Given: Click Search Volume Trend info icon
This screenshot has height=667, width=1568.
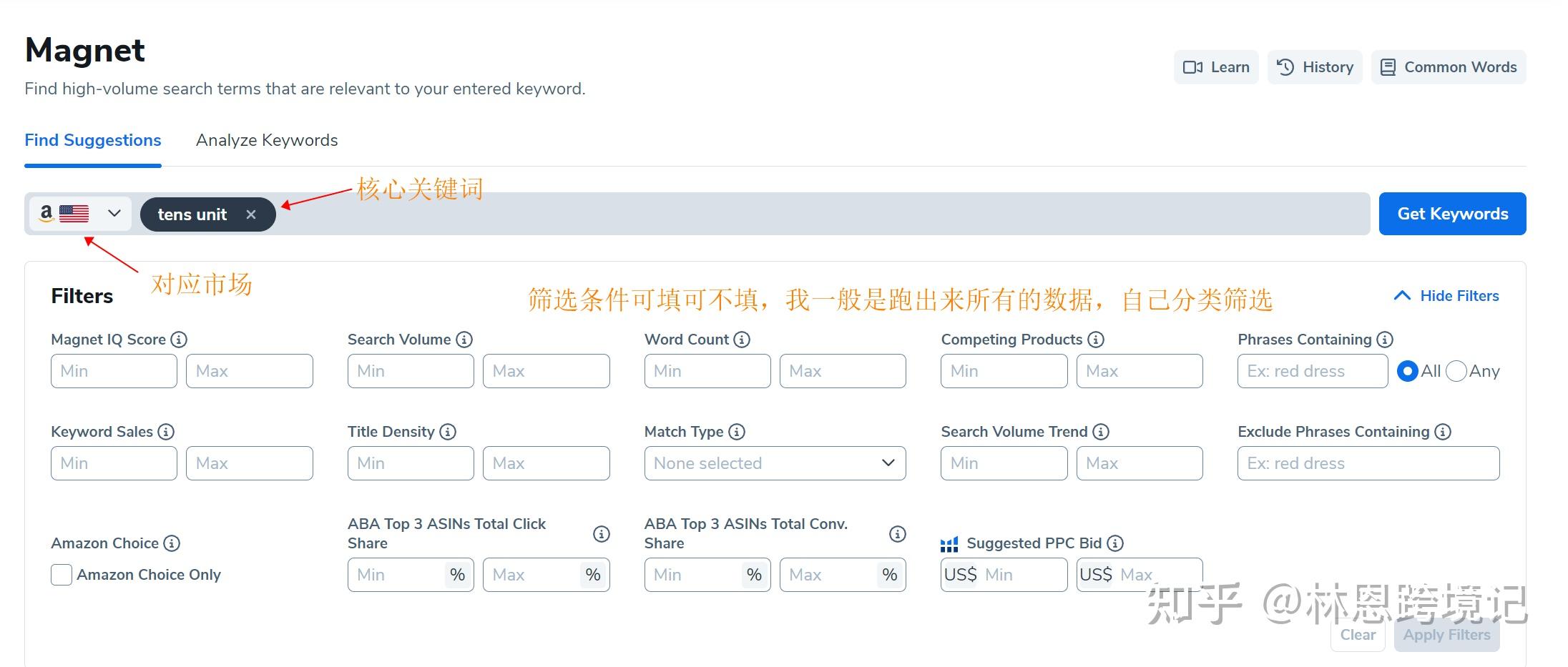Looking at the screenshot, I should tap(1101, 432).
